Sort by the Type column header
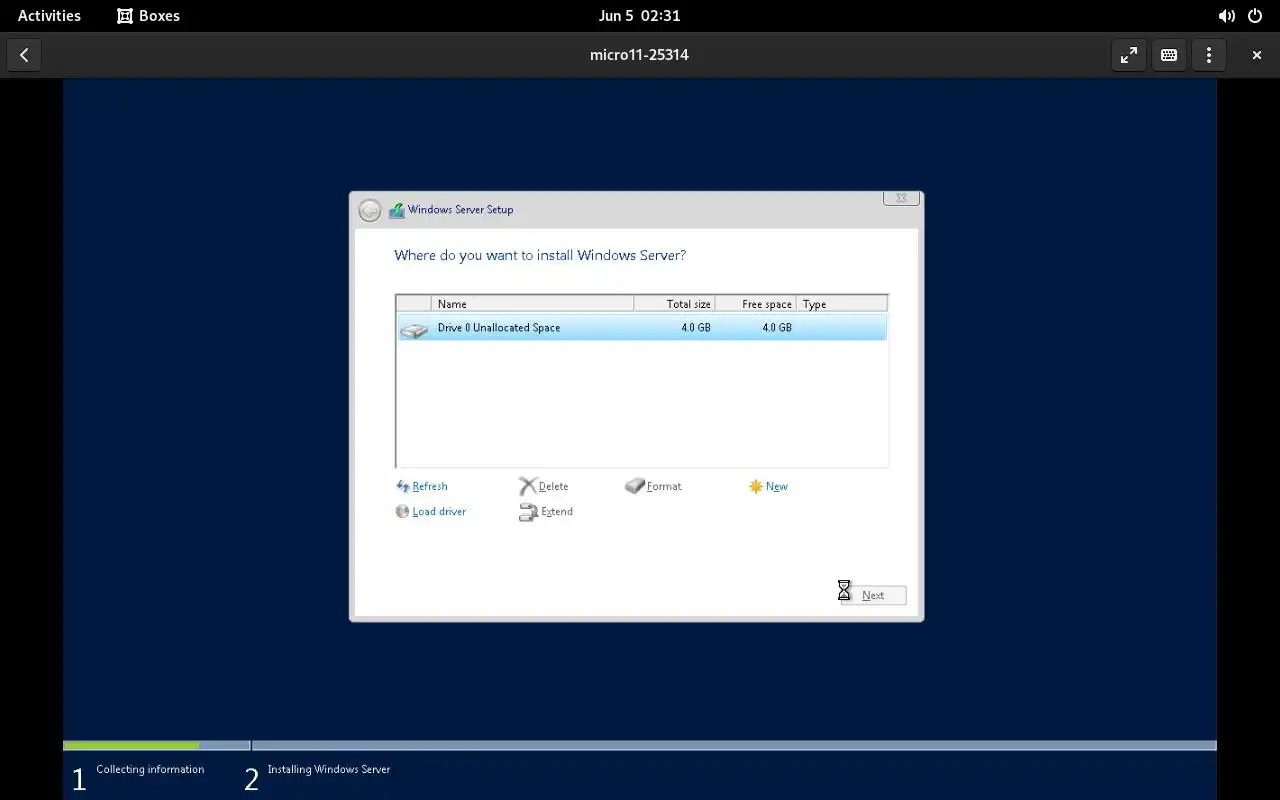The image size is (1280, 800). (842, 304)
